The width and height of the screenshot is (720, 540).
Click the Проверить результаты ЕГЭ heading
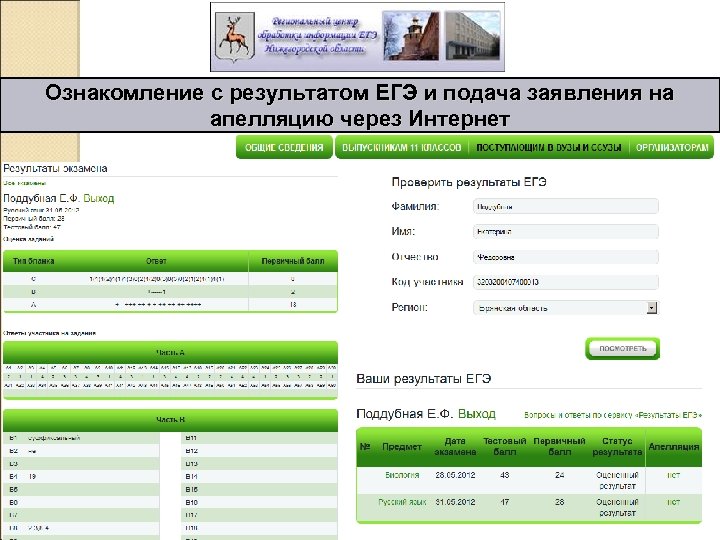469,182
